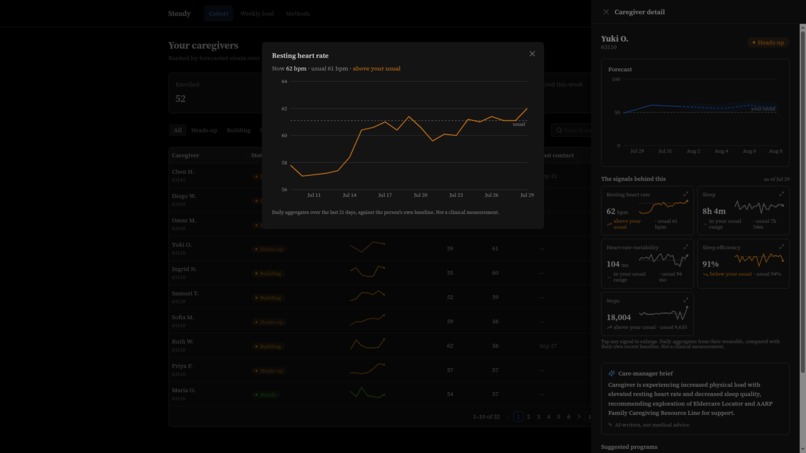The height and width of the screenshot is (453, 806).
Task: Open the Steps 18,004 signal card
Action: (647, 314)
